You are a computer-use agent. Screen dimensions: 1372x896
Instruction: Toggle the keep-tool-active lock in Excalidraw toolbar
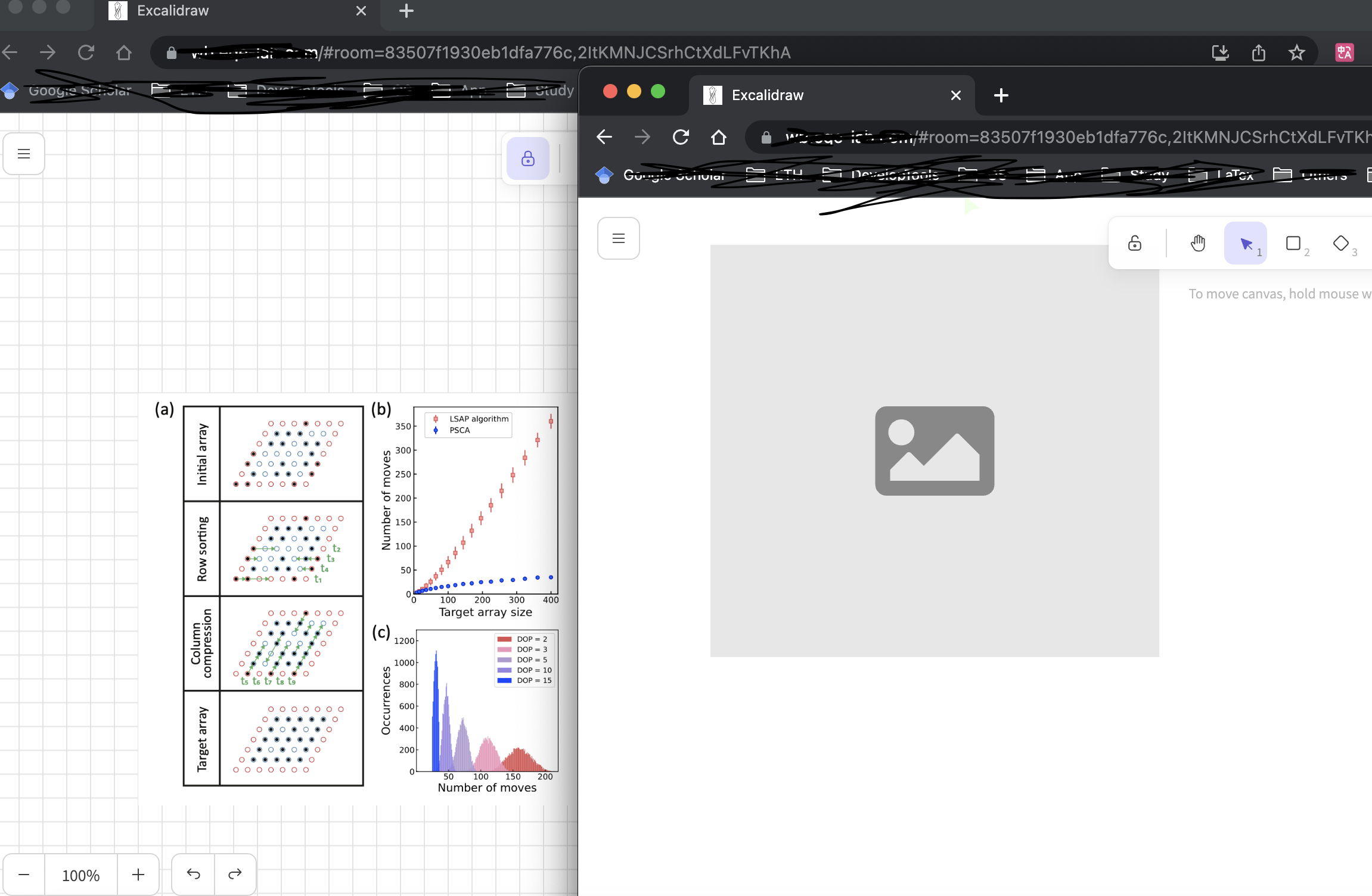tap(1134, 242)
